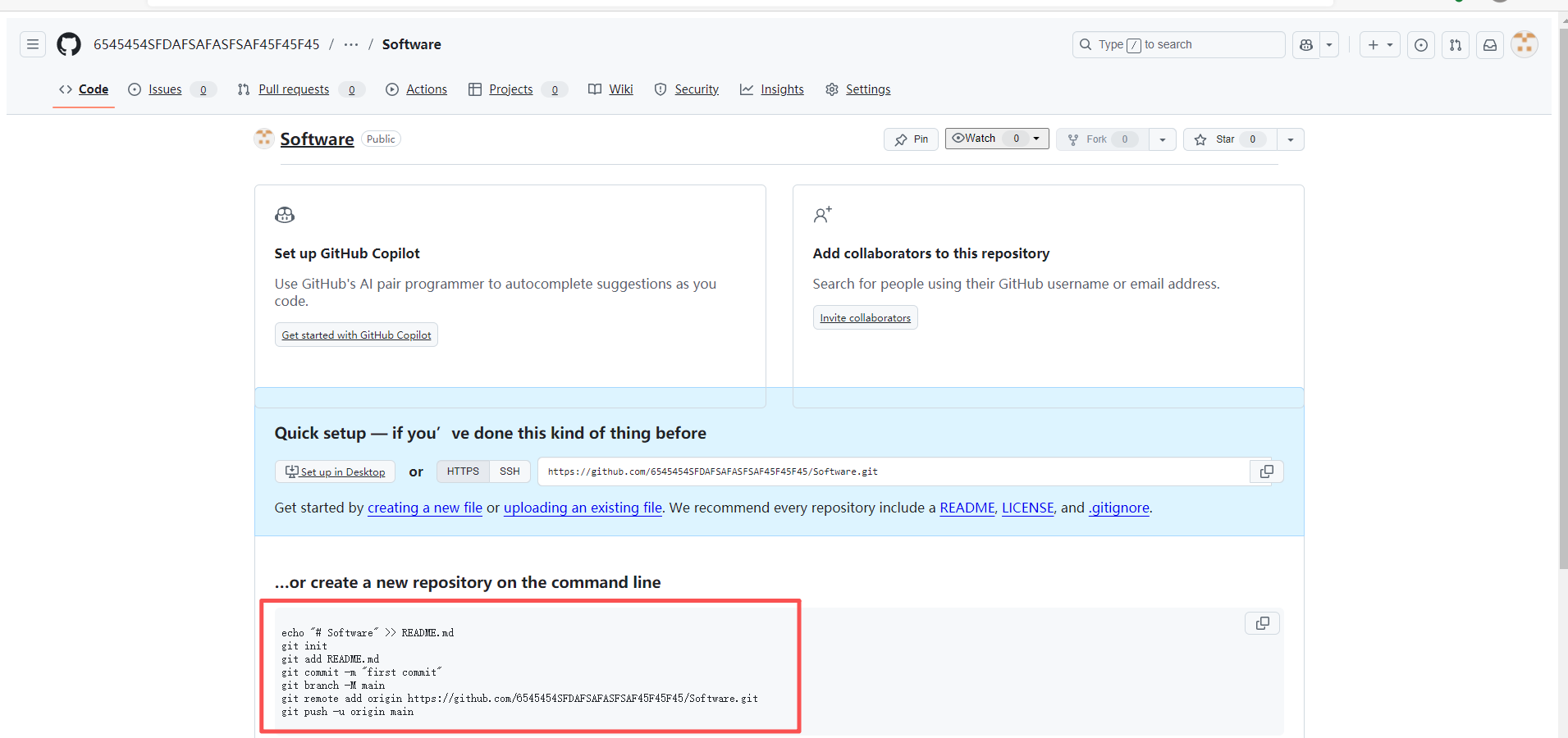Screen dimensions: 1568x738
Task: Open the .gitignore link
Action: click(x=1119, y=508)
